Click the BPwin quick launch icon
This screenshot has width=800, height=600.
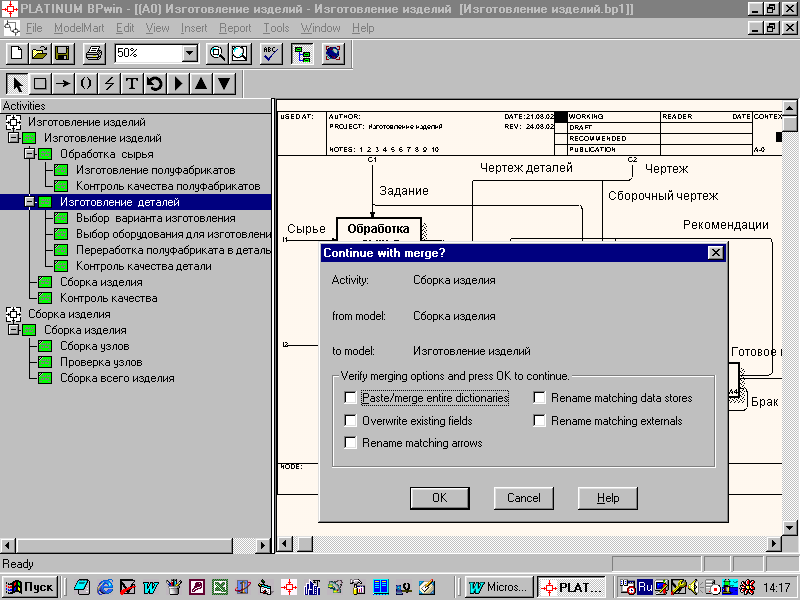pyautogui.click(x=289, y=587)
